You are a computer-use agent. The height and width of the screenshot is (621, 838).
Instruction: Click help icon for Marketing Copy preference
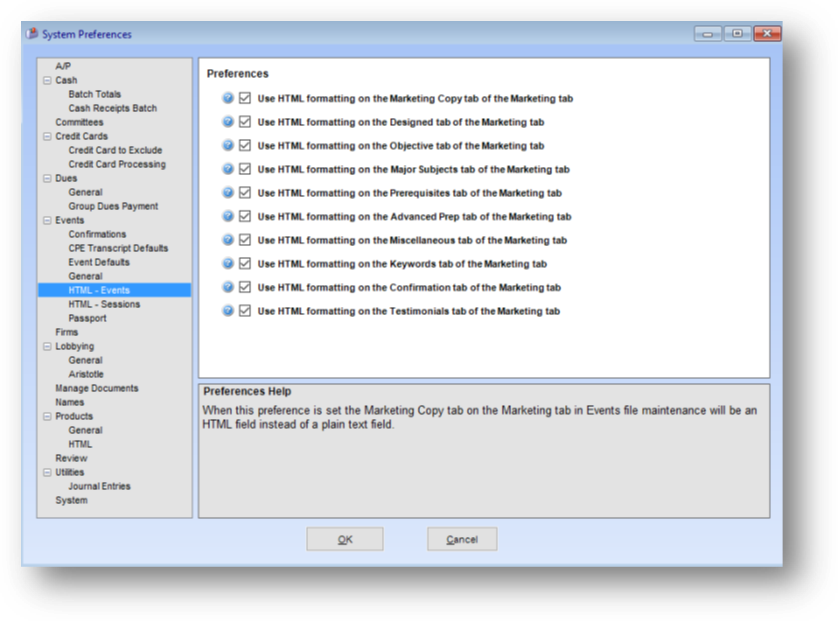pos(228,98)
